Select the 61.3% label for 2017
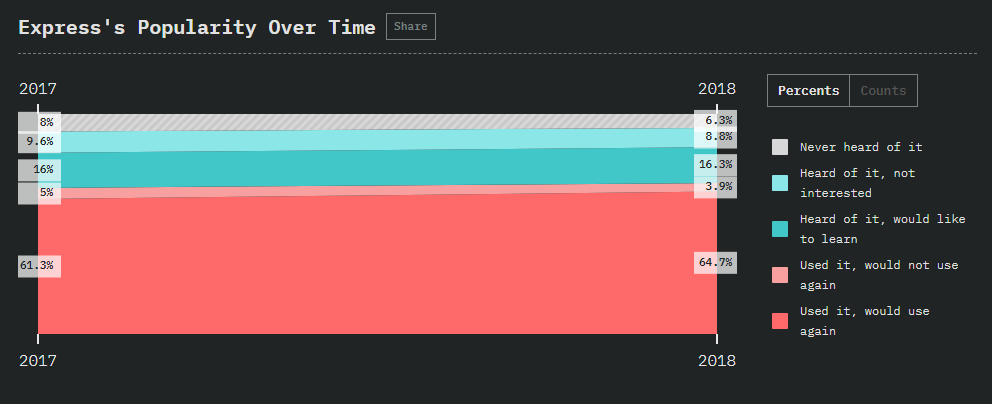Screen dimensions: 992x404 39,266
